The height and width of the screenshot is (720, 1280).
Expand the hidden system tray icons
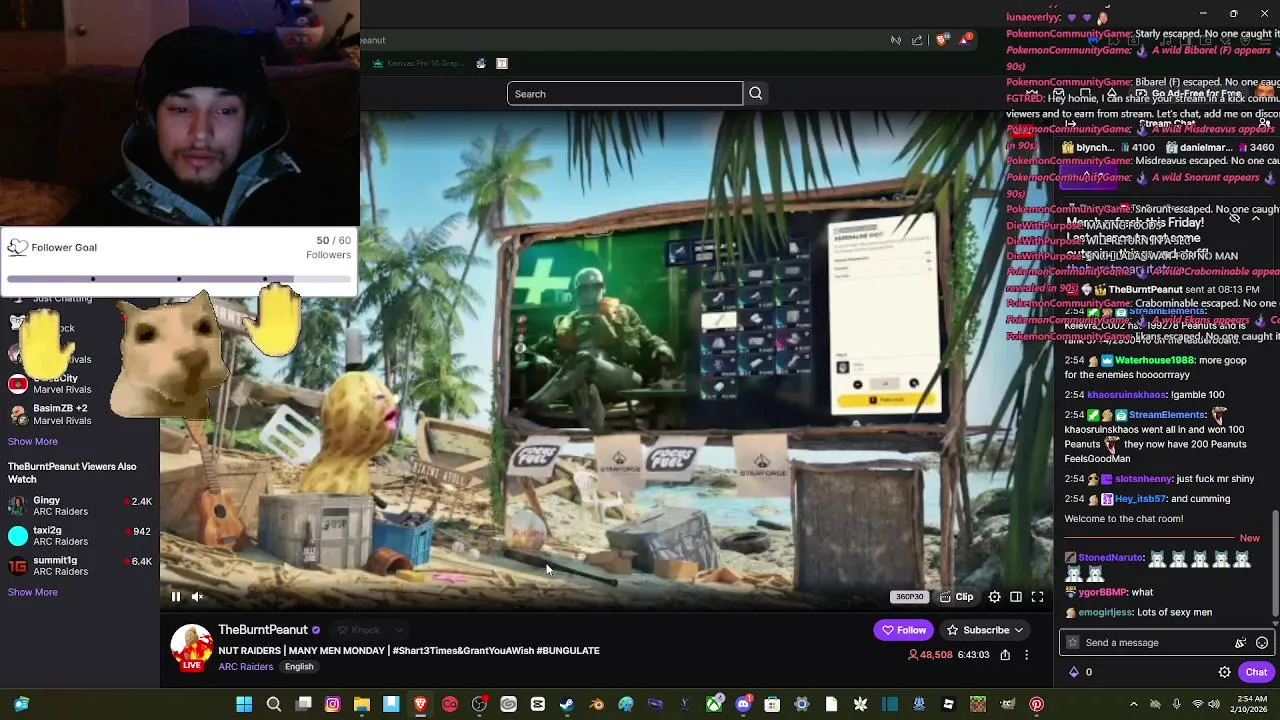[1133, 704]
